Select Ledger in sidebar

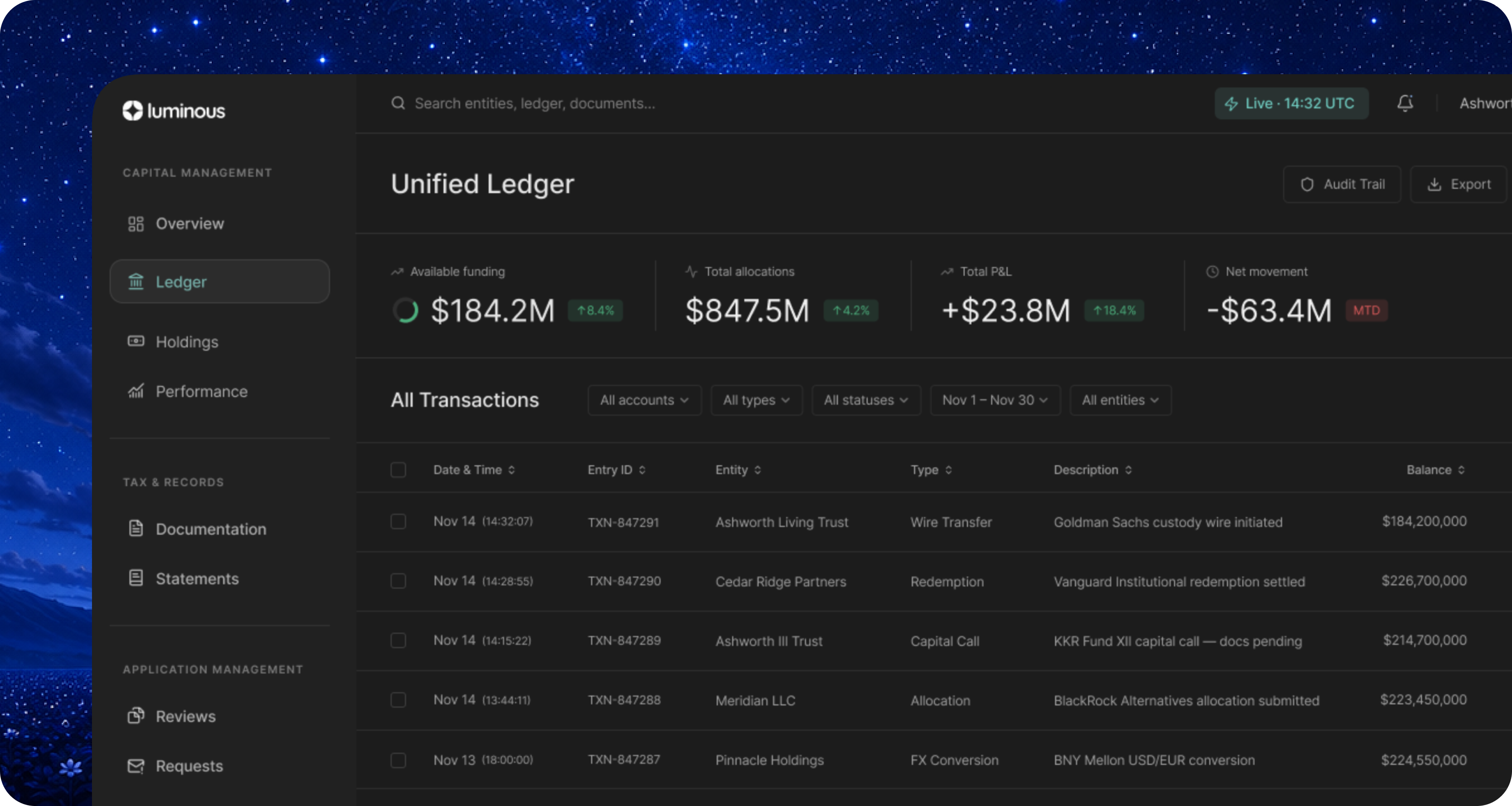[x=220, y=282]
